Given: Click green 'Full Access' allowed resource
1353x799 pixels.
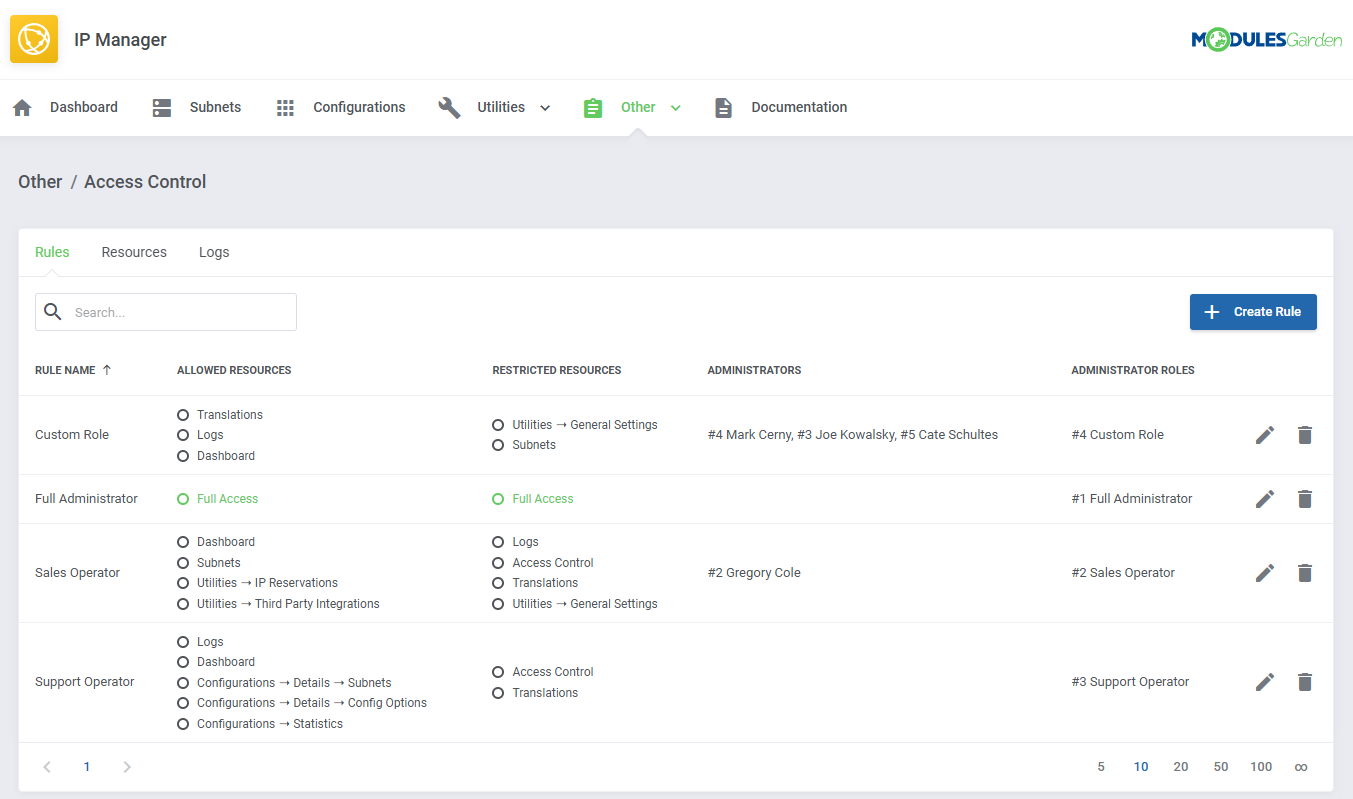Looking at the screenshot, I should (x=227, y=499).
